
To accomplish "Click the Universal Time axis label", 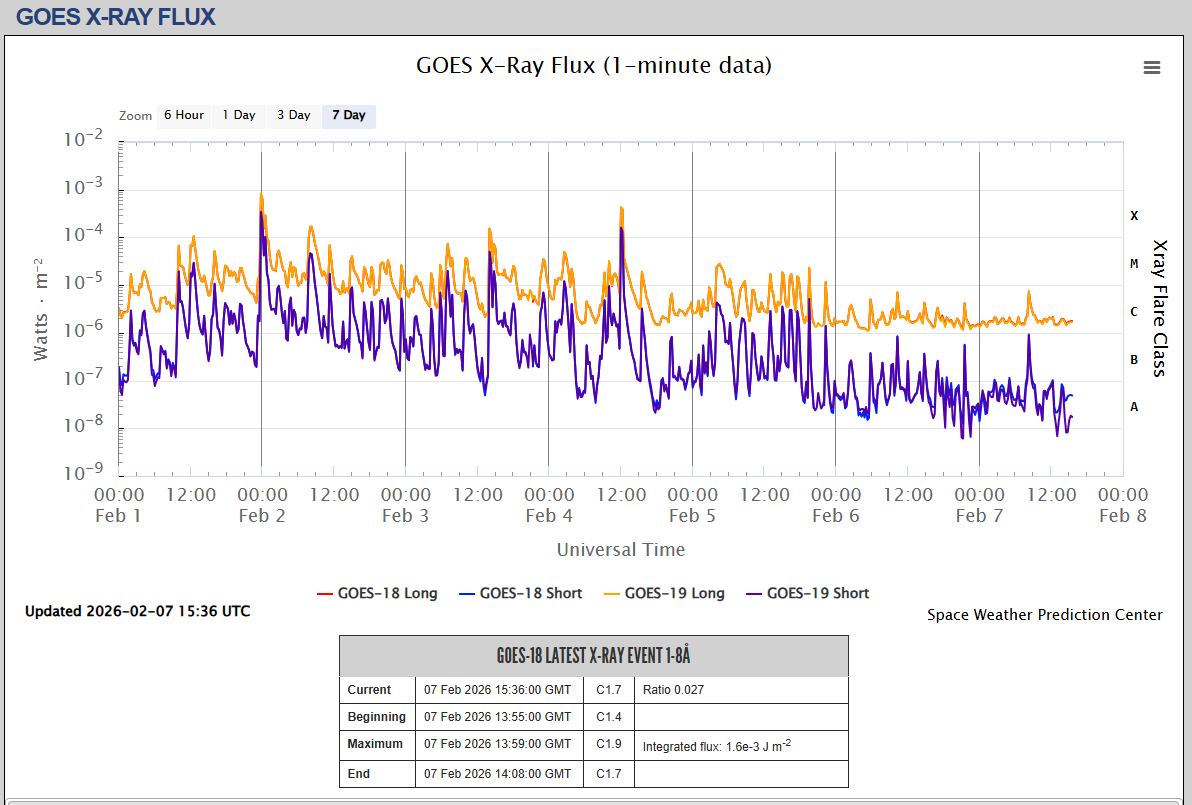I will point(621,549).
